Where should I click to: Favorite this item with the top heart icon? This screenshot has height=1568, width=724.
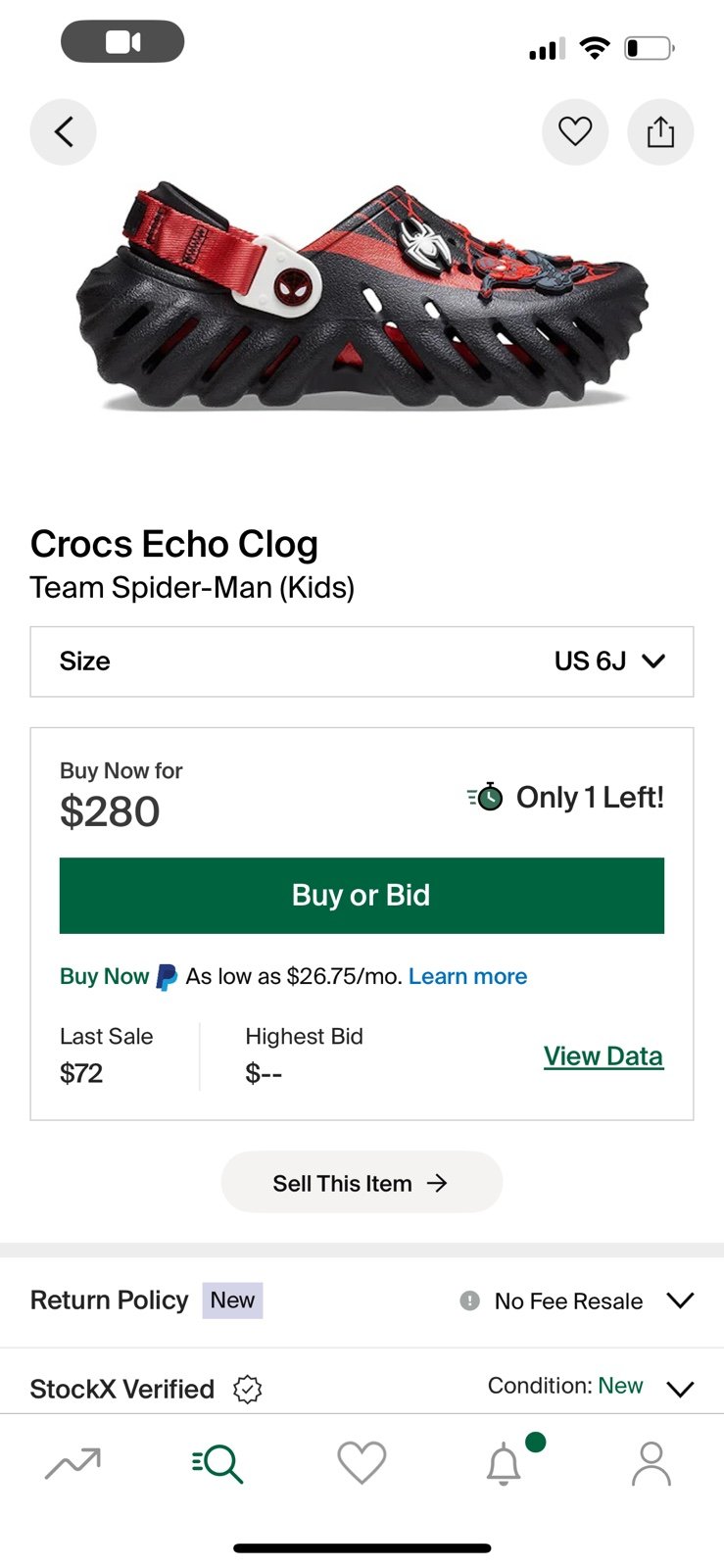pos(575,131)
